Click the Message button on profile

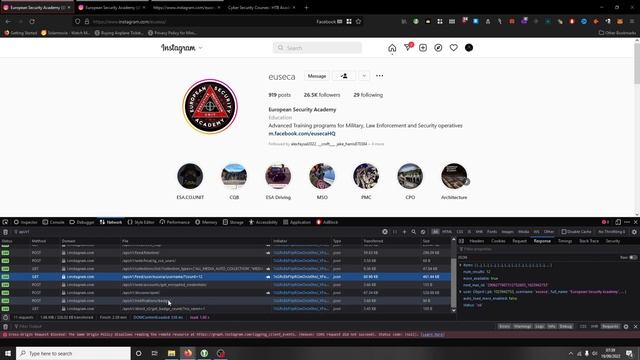317,76
